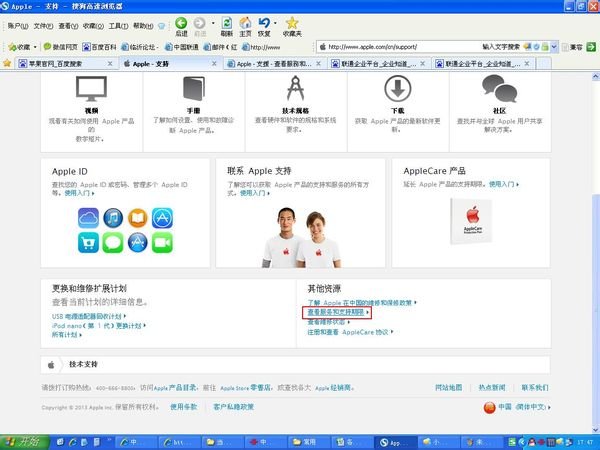Click the grayed-out Forward arrow button
Viewport: 600px width, 450px height.
click(x=199, y=23)
